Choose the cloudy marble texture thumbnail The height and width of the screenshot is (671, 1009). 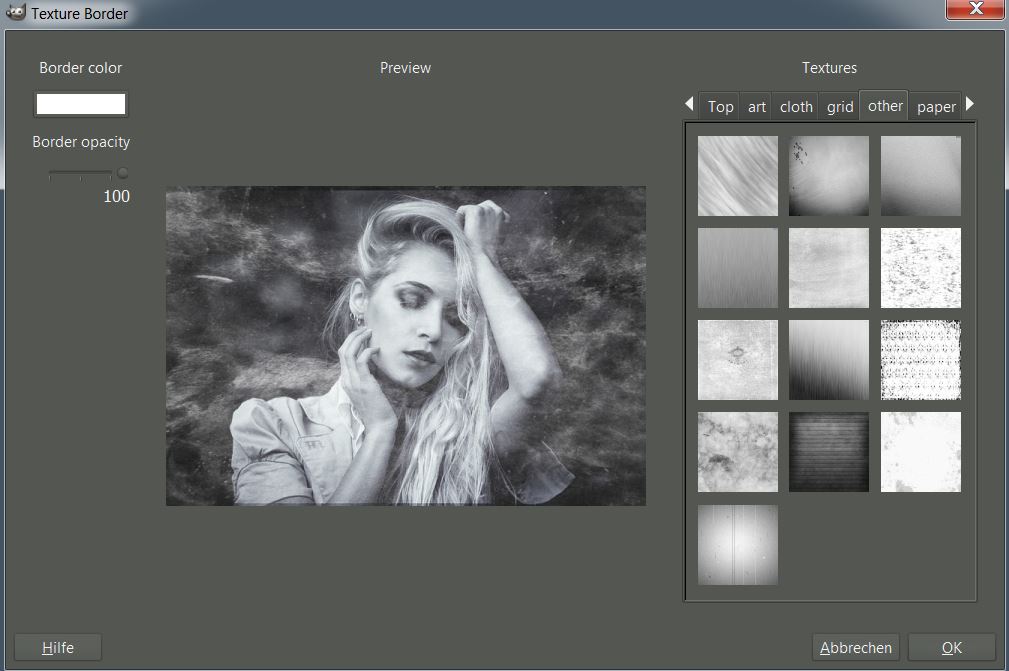[x=737, y=452]
